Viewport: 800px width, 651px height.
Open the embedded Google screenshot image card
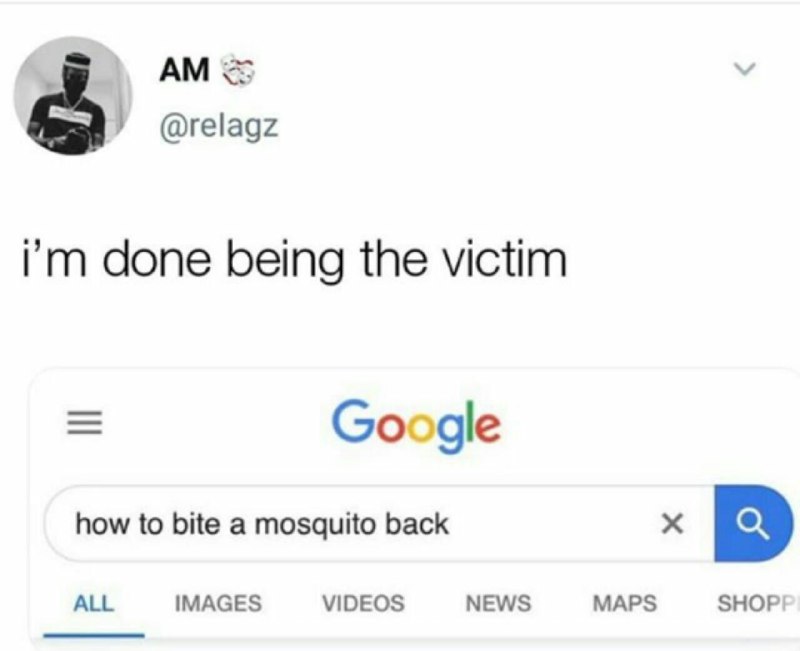[x=414, y=509]
